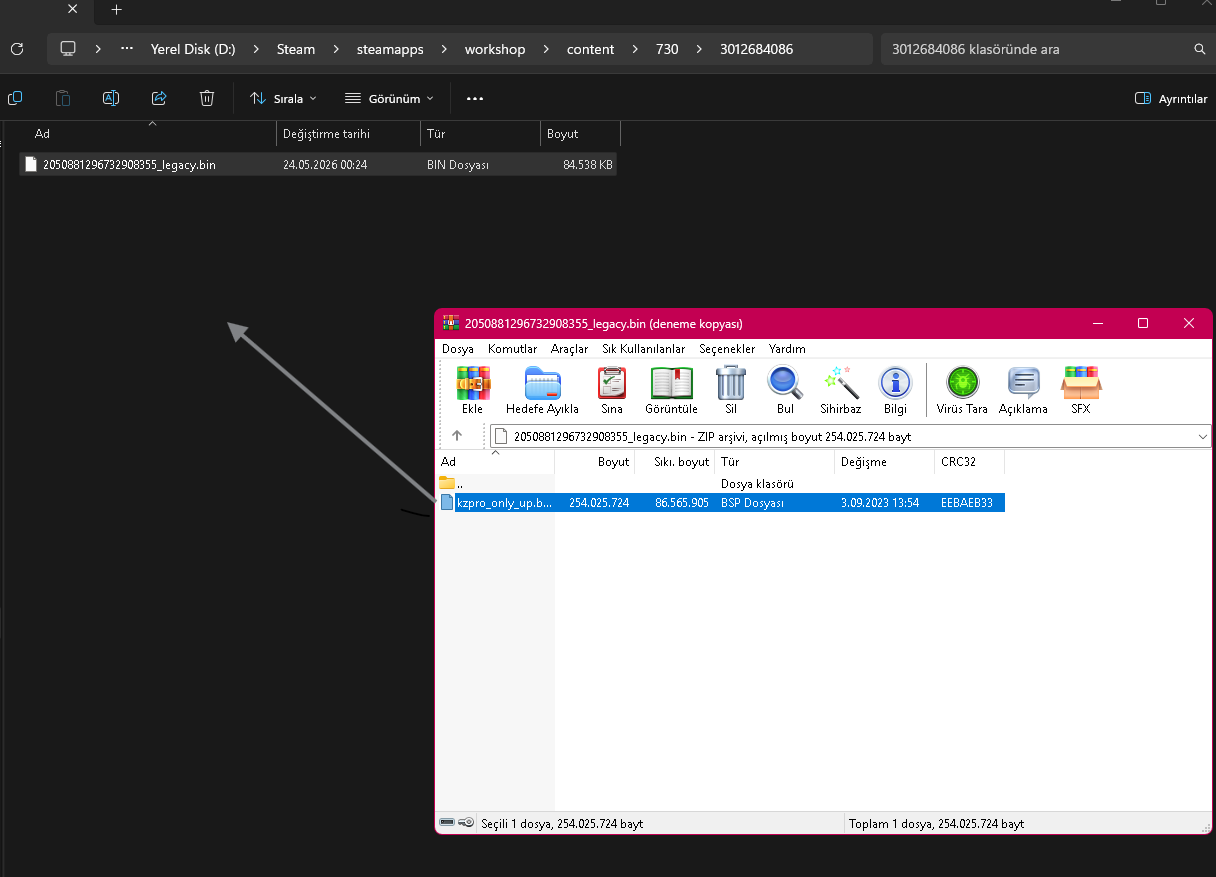The width and height of the screenshot is (1216, 877).
Task: Expand the chevron after Yerel Disk (D:)
Action: tap(256, 49)
